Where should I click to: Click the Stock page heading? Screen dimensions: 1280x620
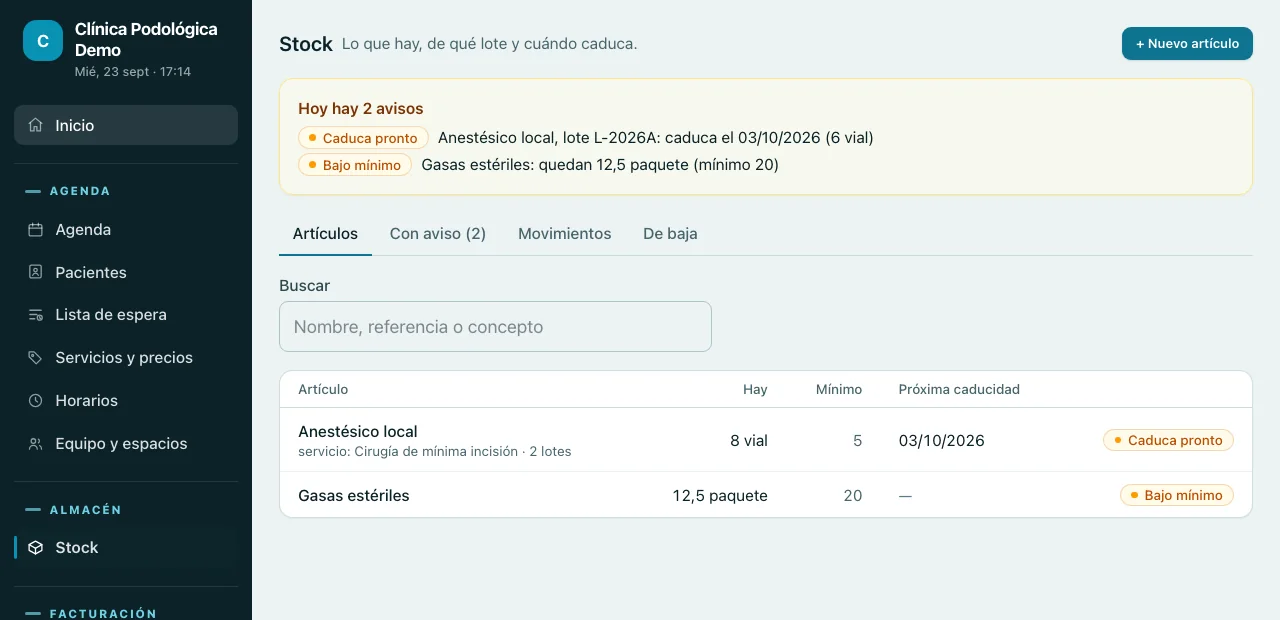click(306, 44)
